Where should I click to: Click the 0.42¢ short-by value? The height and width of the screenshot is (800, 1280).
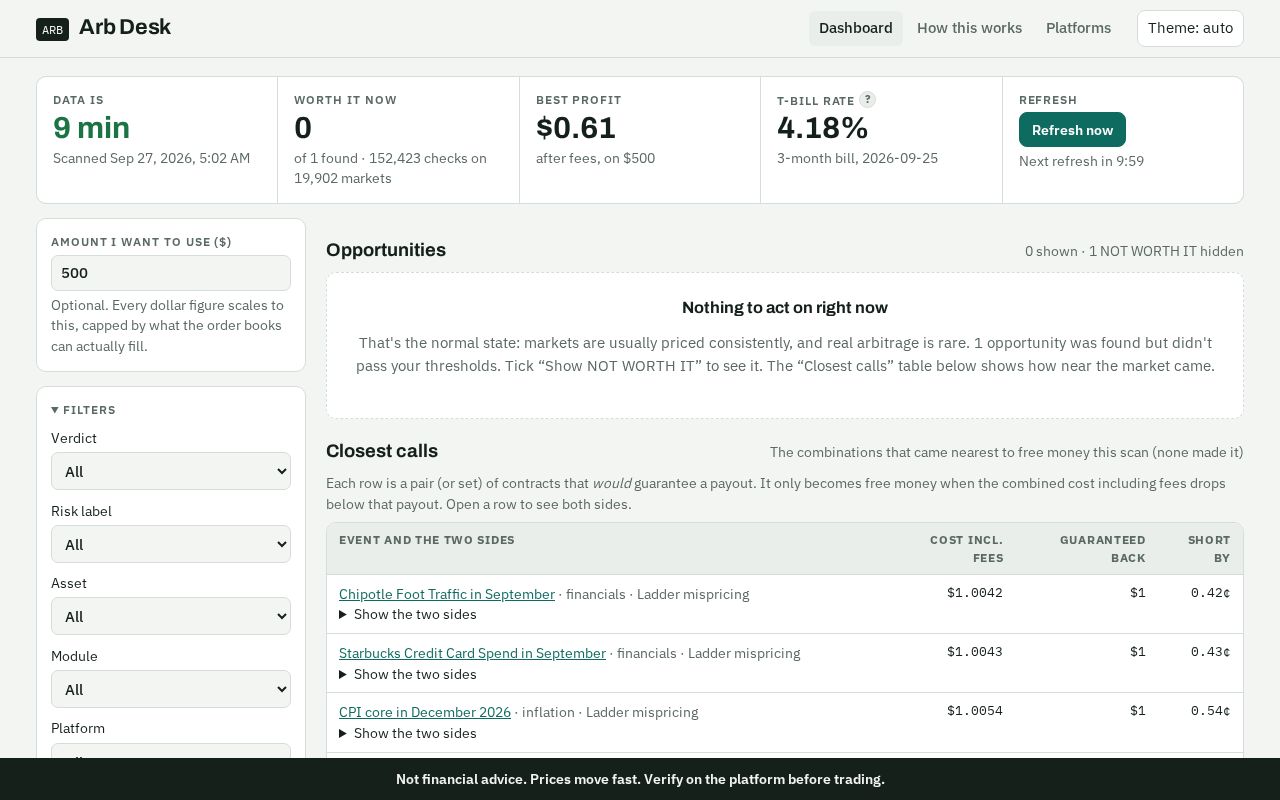coord(1210,593)
